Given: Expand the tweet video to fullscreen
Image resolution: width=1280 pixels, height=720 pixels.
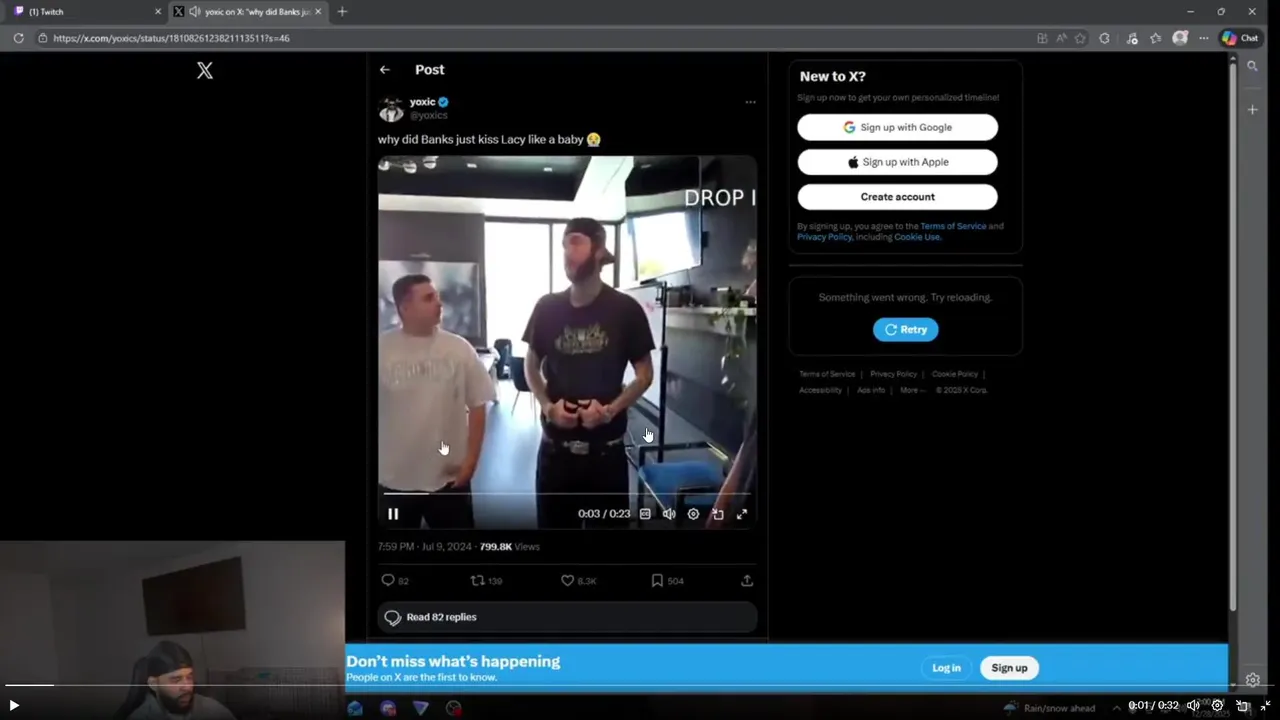Looking at the screenshot, I should (742, 514).
